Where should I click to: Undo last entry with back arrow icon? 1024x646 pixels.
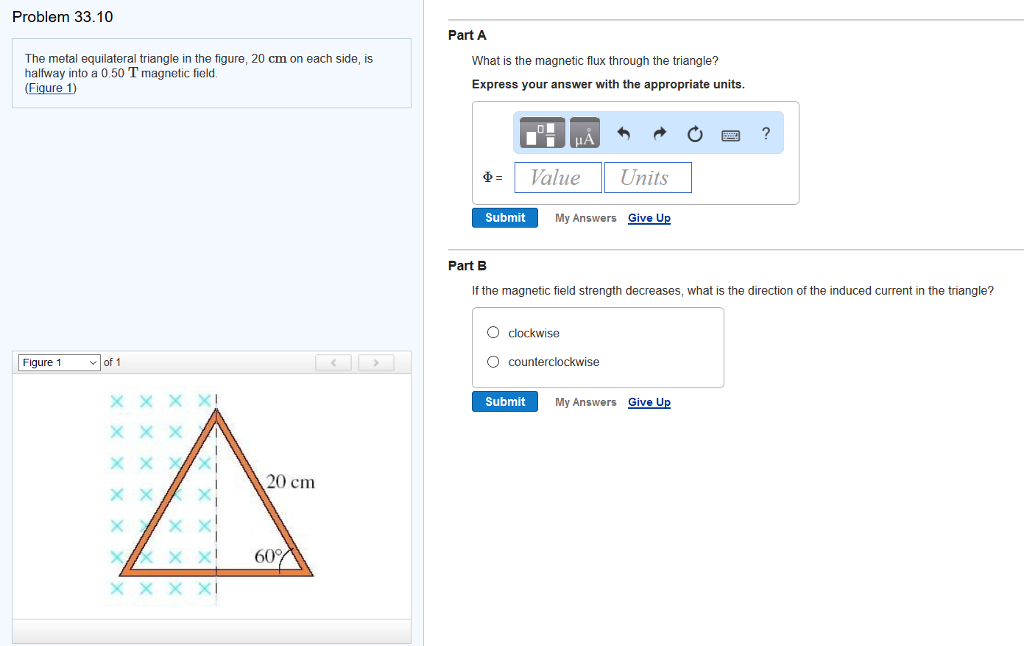[625, 132]
